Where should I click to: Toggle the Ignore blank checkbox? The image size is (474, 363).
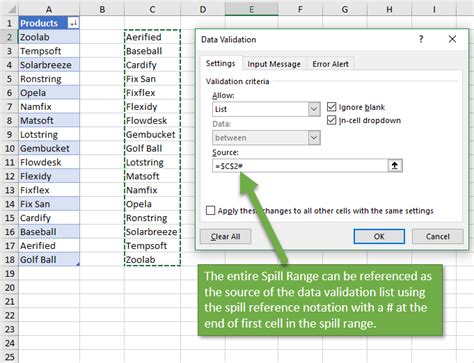[331, 107]
